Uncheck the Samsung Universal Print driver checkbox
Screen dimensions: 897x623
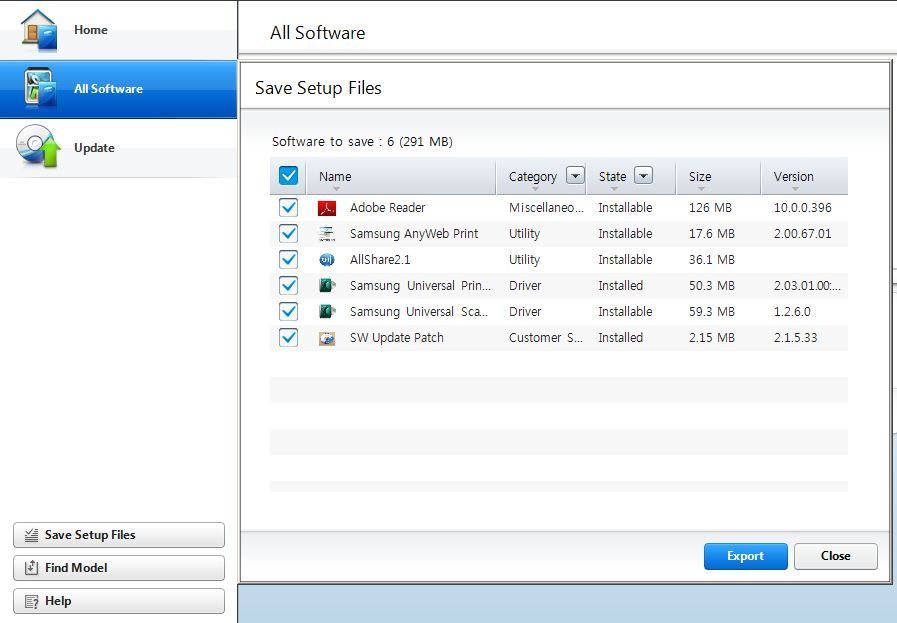pos(288,285)
